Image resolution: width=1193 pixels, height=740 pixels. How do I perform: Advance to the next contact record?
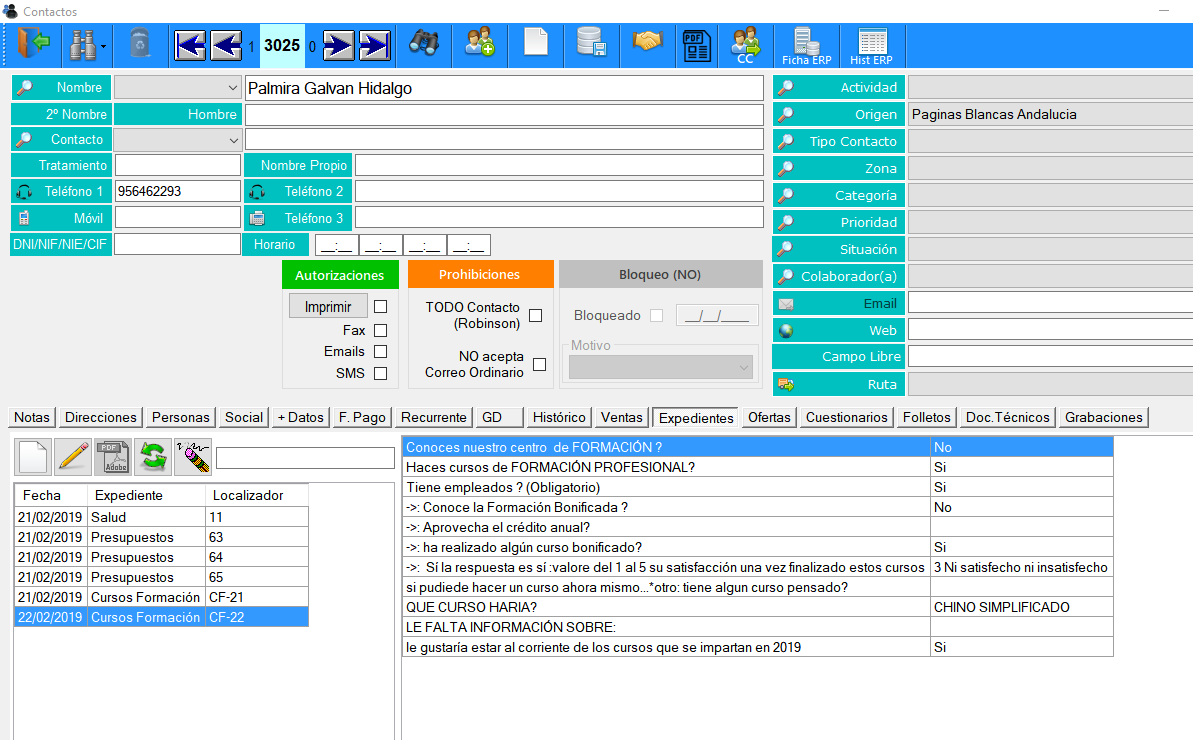338,46
